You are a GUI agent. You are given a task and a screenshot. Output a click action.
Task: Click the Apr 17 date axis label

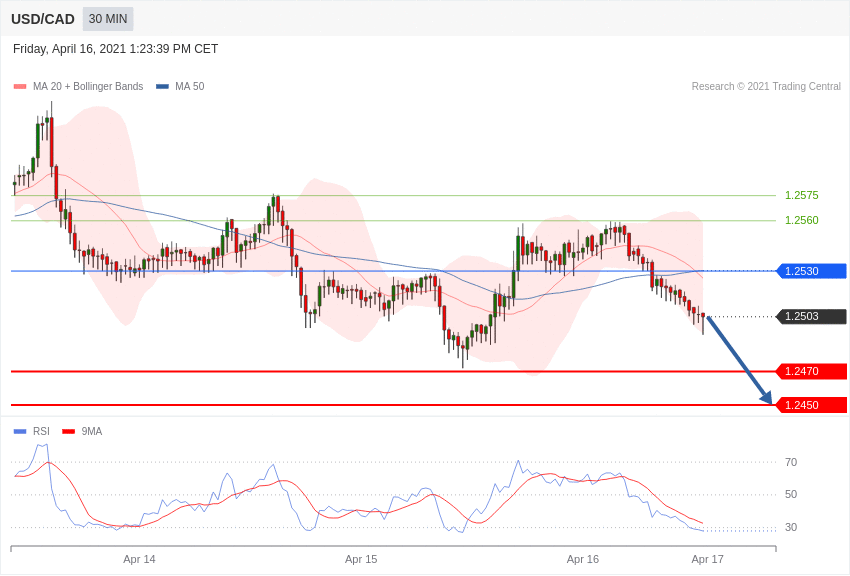pos(707,559)
